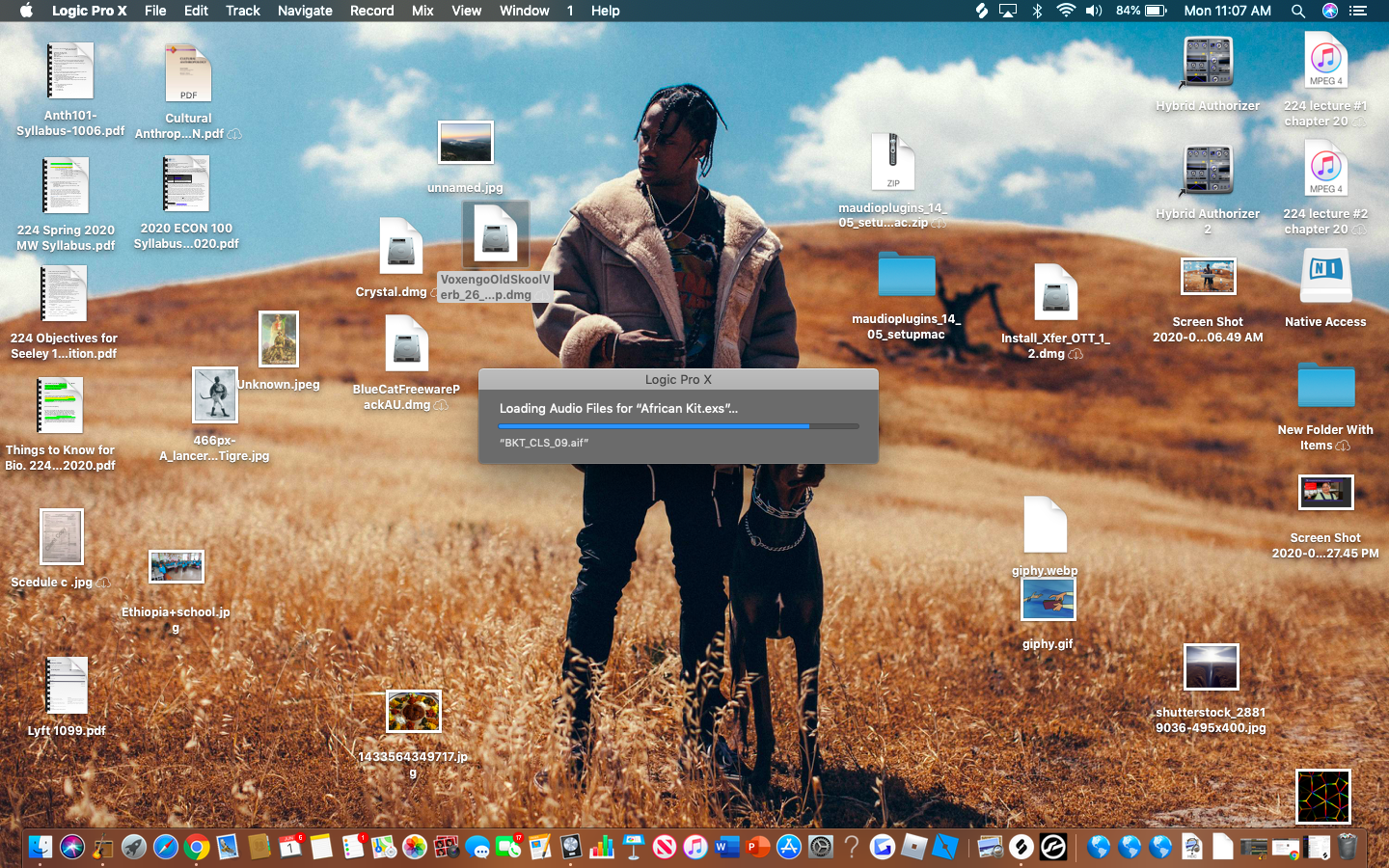1389x868 pixels.
Task: Select the giphy.webp file
Action: point(1046,525)
